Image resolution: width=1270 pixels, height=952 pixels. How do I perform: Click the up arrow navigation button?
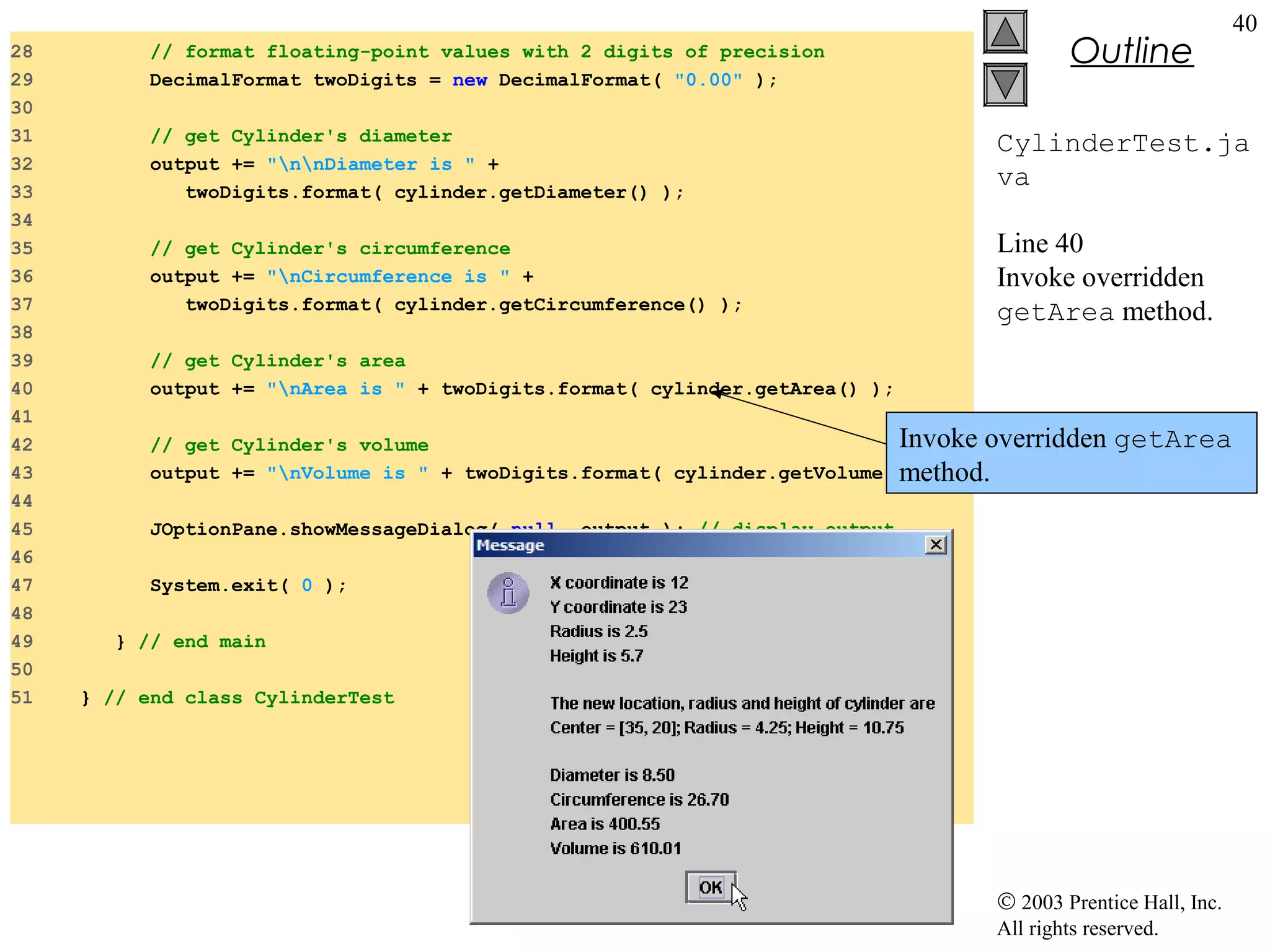coord(1005,32)
